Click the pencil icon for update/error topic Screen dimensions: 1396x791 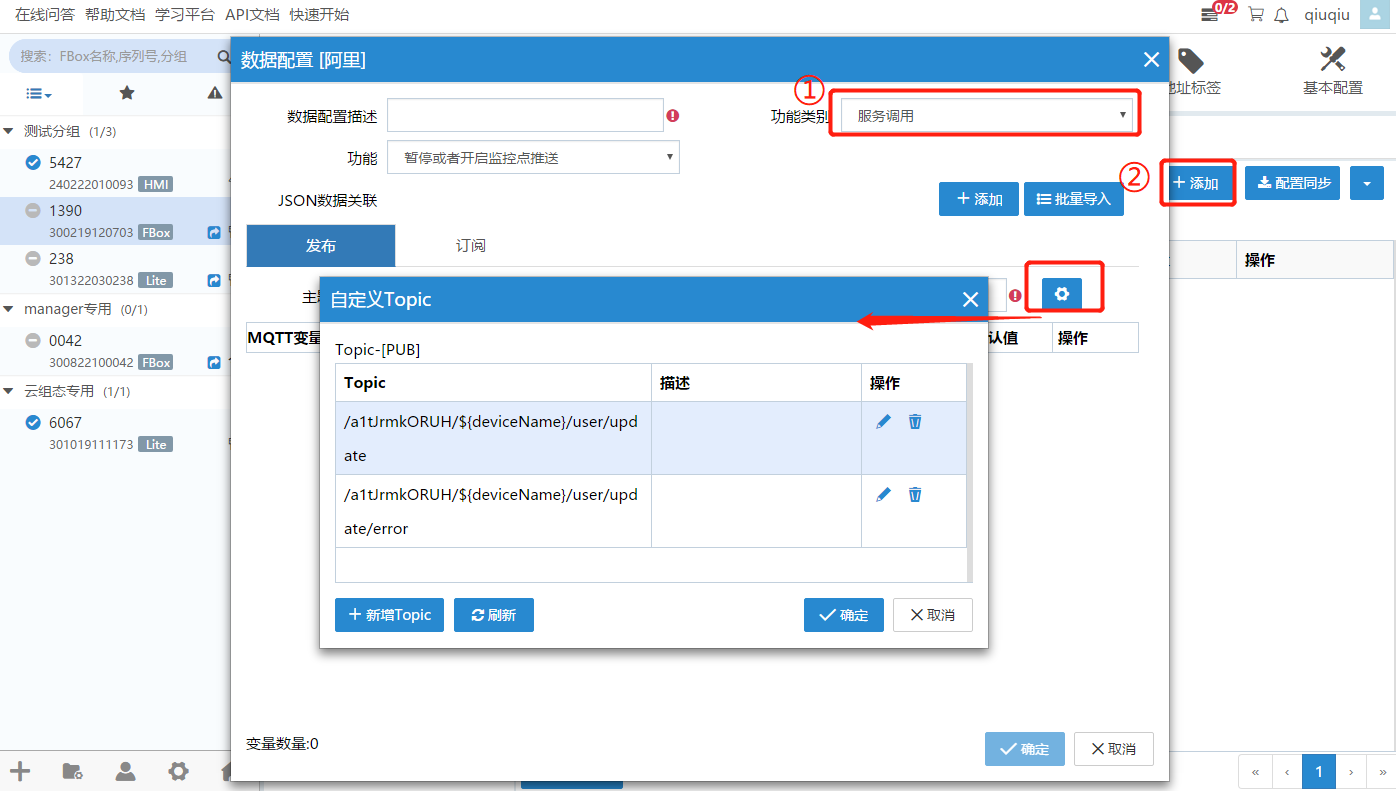[x=883, y=495]
